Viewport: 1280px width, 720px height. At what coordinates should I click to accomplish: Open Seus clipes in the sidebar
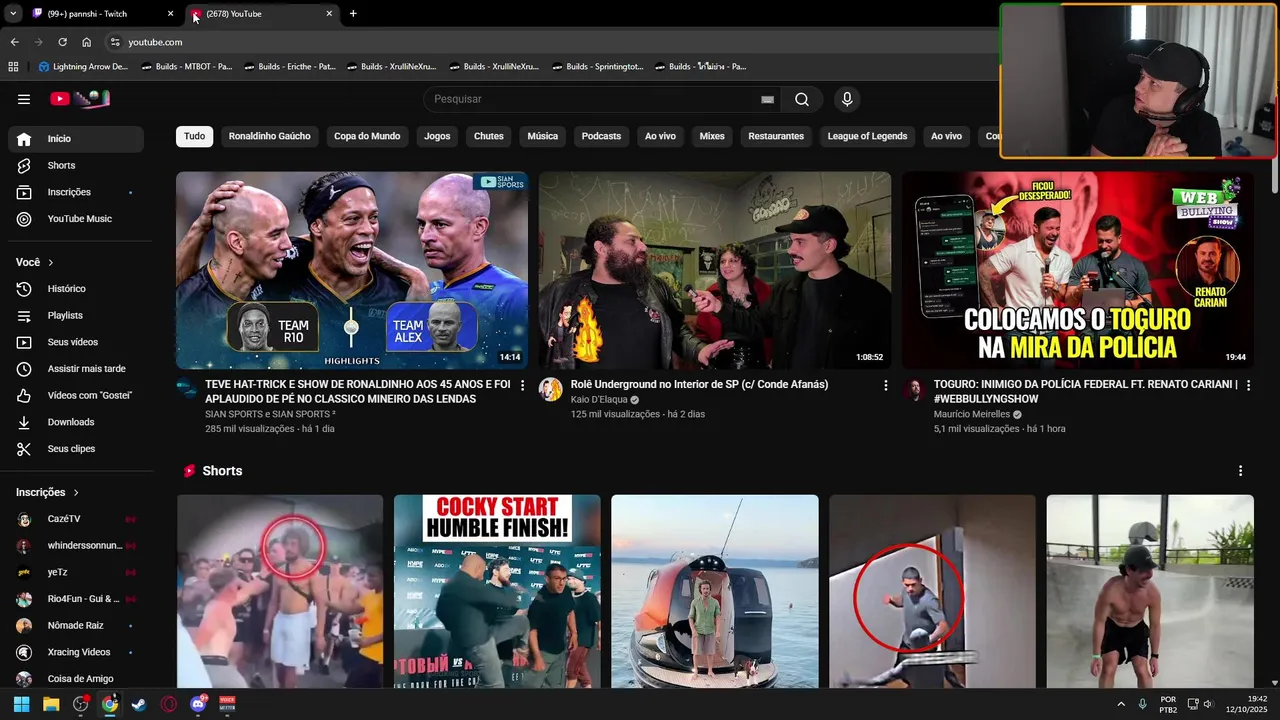(76, 449)
